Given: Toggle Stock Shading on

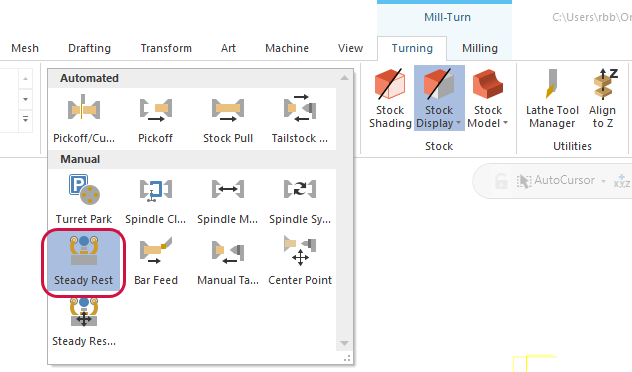Looking at the screenshot, I should point(390,98).
